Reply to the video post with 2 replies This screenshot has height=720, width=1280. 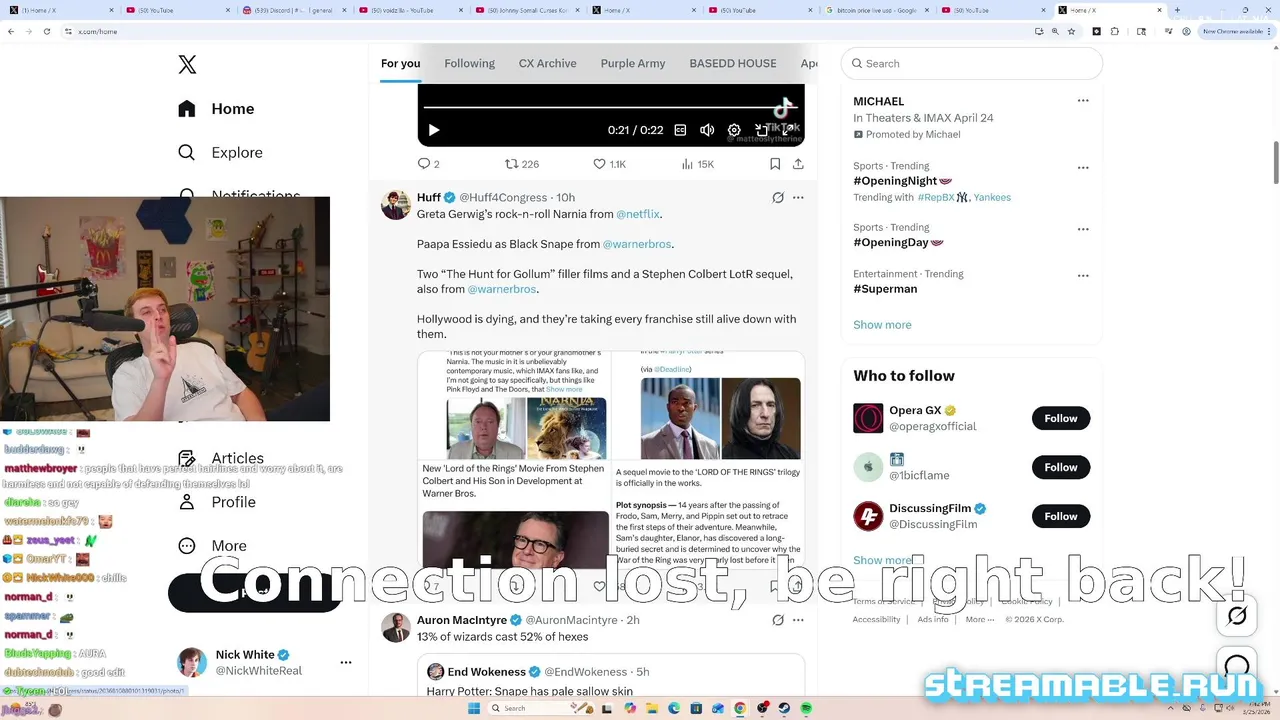(428, 164)
